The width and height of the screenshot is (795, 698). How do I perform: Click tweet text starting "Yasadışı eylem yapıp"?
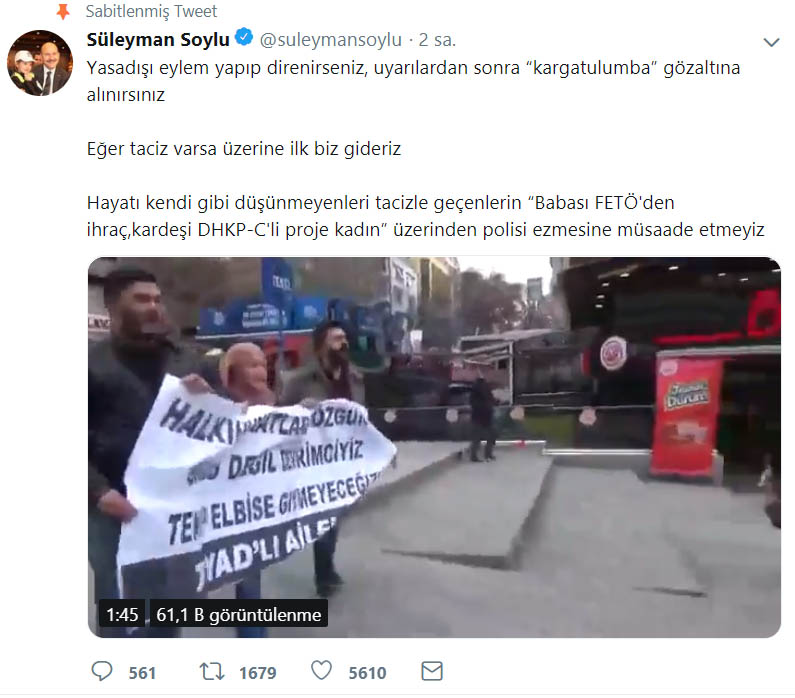coord(413,81)
